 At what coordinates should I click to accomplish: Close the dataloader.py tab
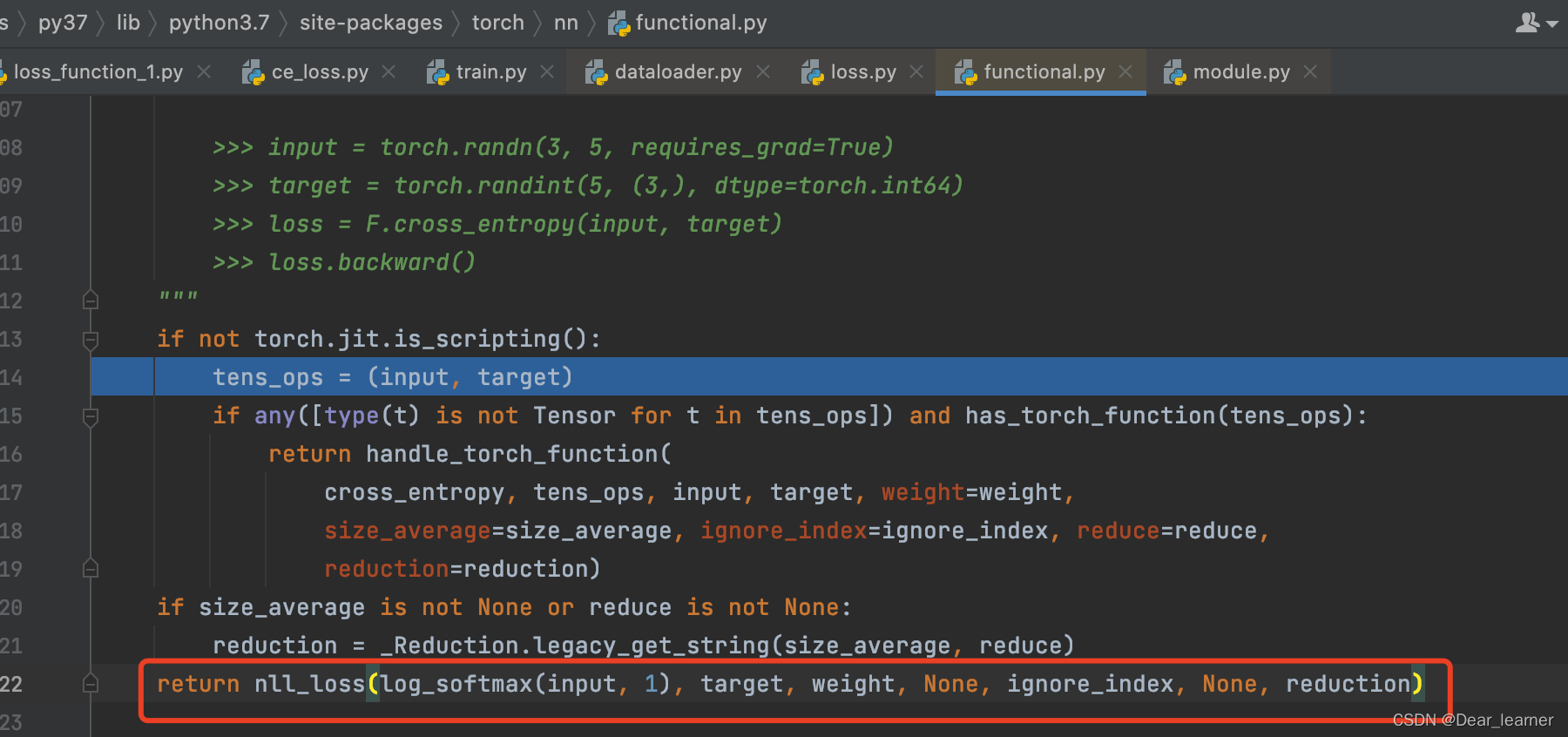pos(763,72)
